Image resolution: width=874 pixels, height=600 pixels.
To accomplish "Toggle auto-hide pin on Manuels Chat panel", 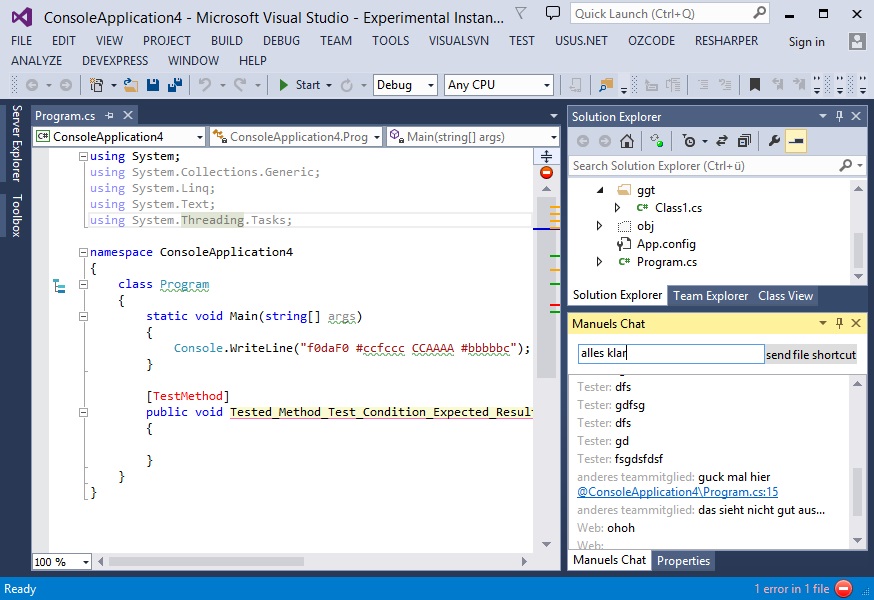I will (839, 323).
